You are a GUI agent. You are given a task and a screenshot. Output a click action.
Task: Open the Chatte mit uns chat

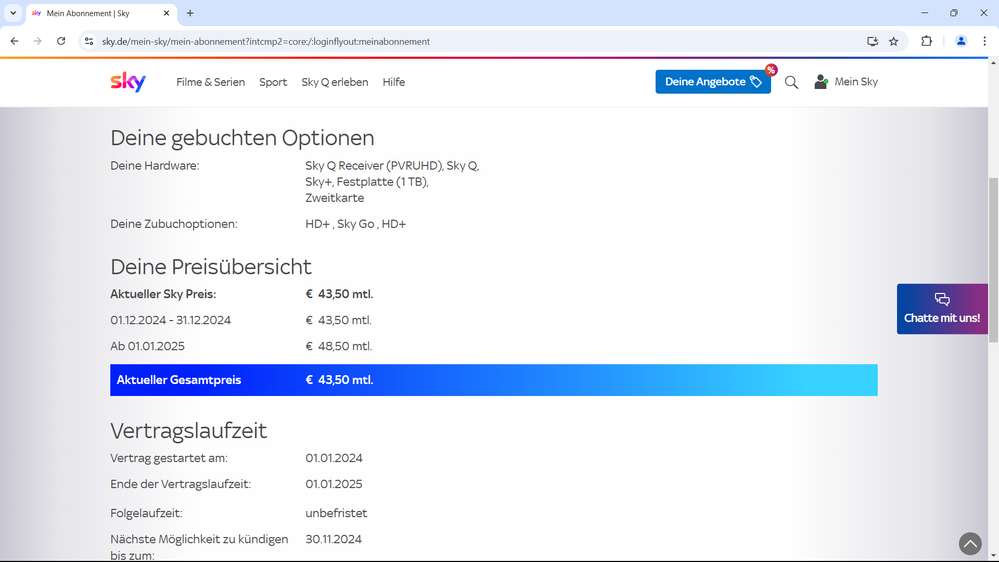(942, 309)
